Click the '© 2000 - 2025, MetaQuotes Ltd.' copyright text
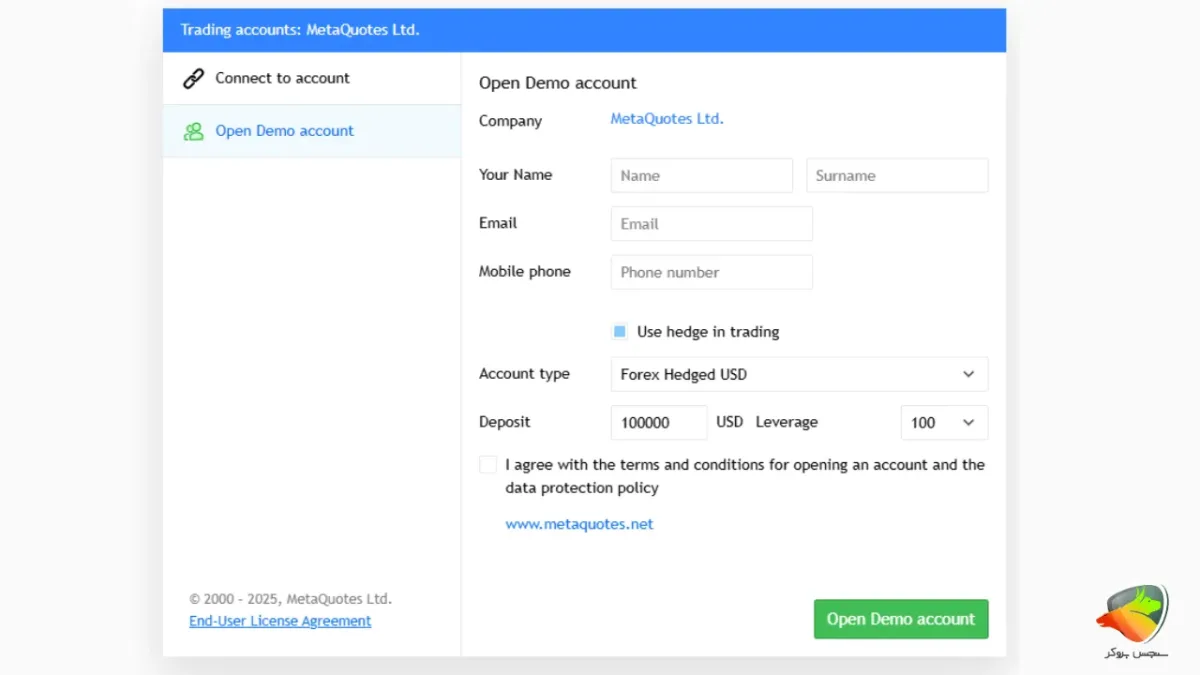The image size is (1200, 675). 291,599
